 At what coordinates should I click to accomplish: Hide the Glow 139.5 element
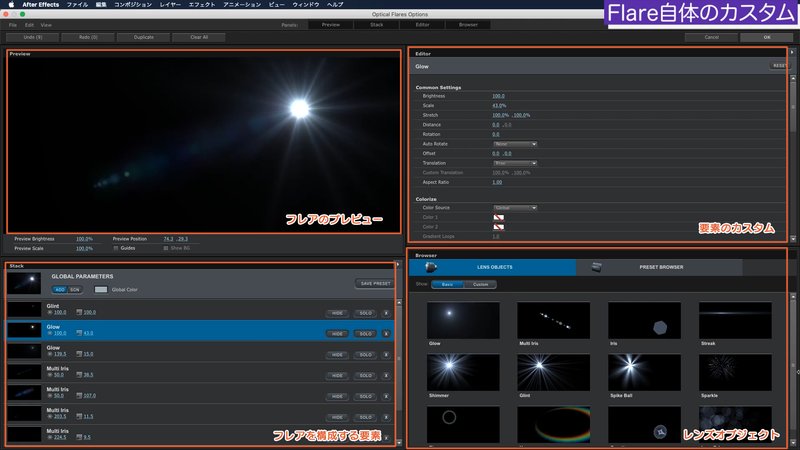tap(337, 355)
